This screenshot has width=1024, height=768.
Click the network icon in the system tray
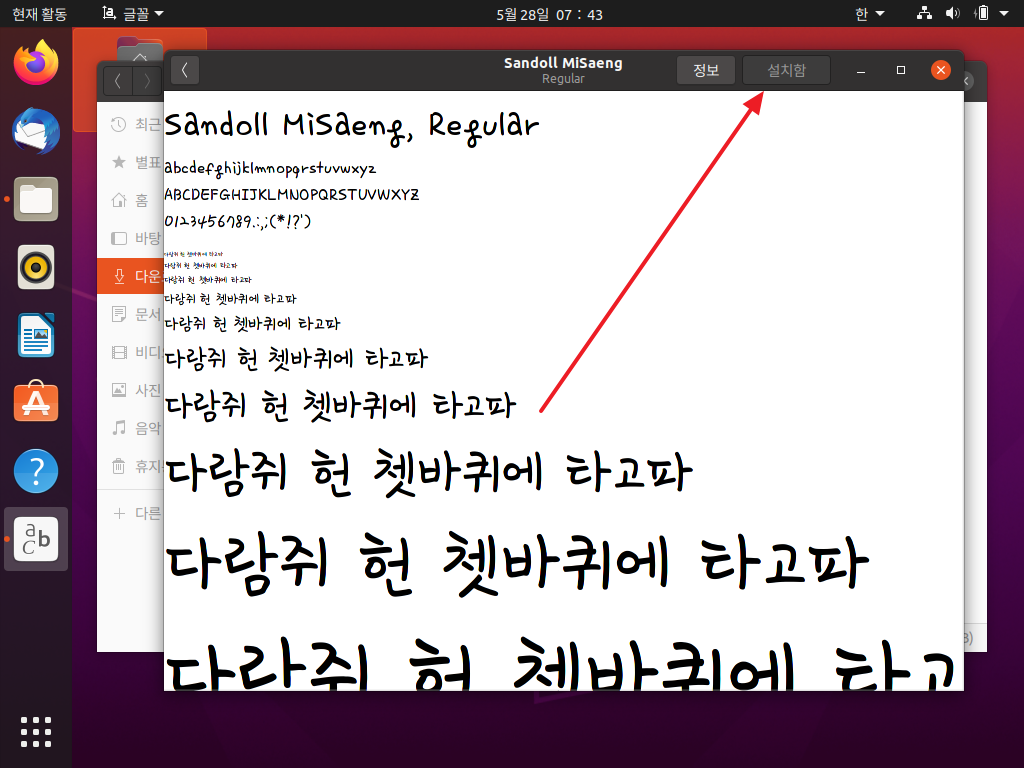pos(924,13)
